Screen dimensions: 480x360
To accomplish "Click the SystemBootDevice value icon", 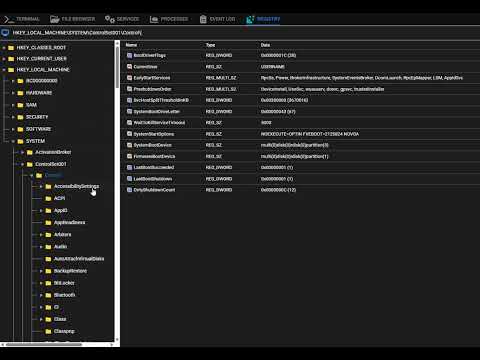I will tap(129, 145).
